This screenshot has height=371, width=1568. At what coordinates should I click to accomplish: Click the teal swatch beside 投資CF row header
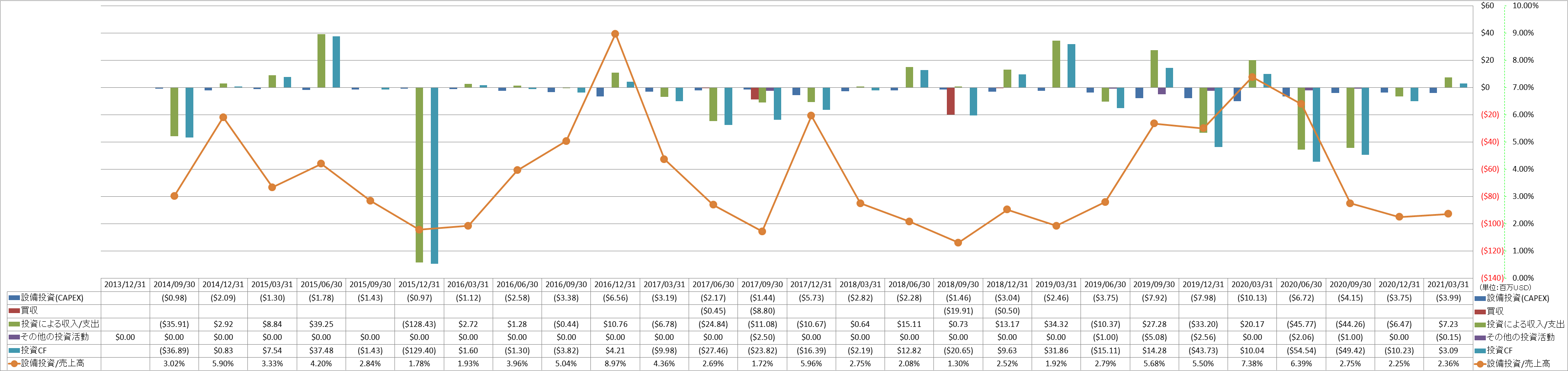coord(14,350)
